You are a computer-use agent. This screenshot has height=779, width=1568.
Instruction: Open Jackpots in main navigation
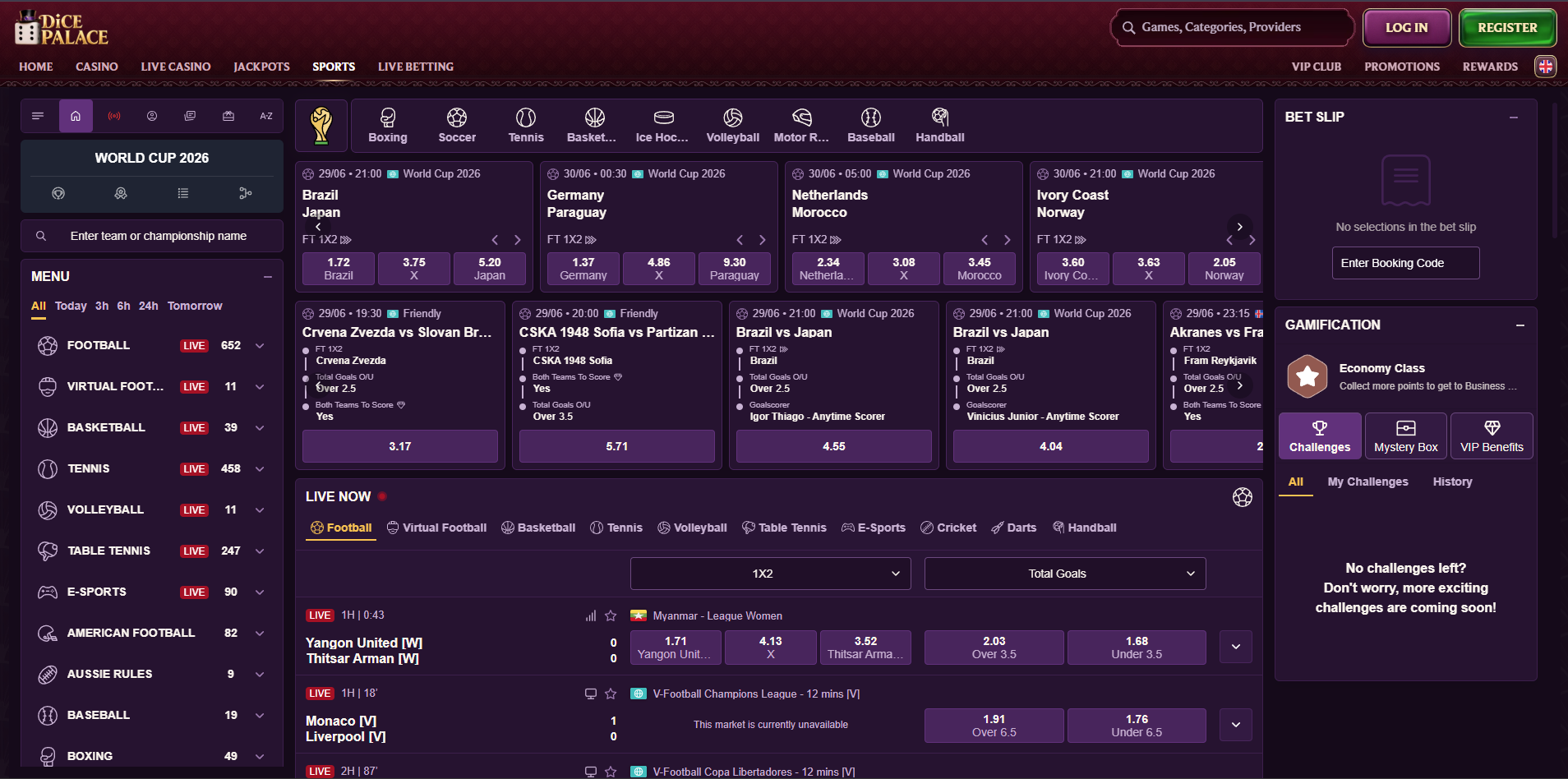[x=261, y=67]
